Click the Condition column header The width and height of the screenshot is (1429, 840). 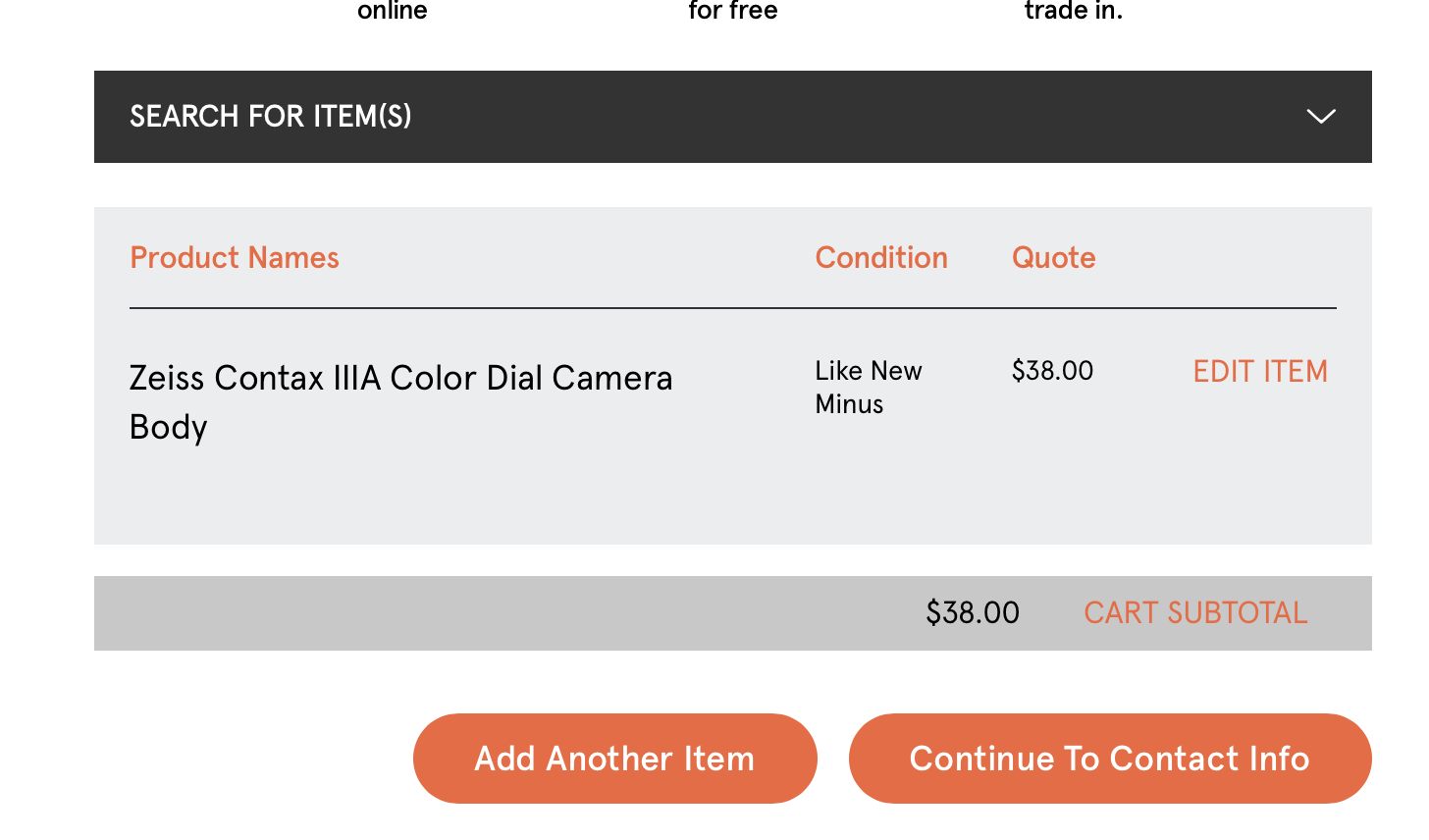click(x=881, y=258)
